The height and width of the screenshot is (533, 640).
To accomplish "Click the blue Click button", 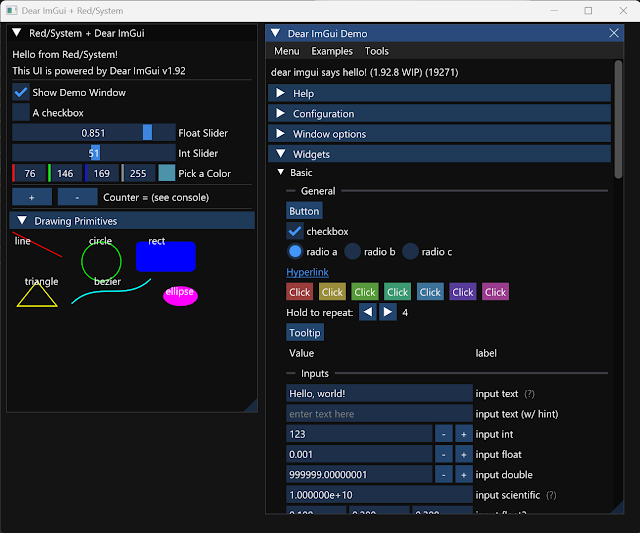I will coord(430,292).
